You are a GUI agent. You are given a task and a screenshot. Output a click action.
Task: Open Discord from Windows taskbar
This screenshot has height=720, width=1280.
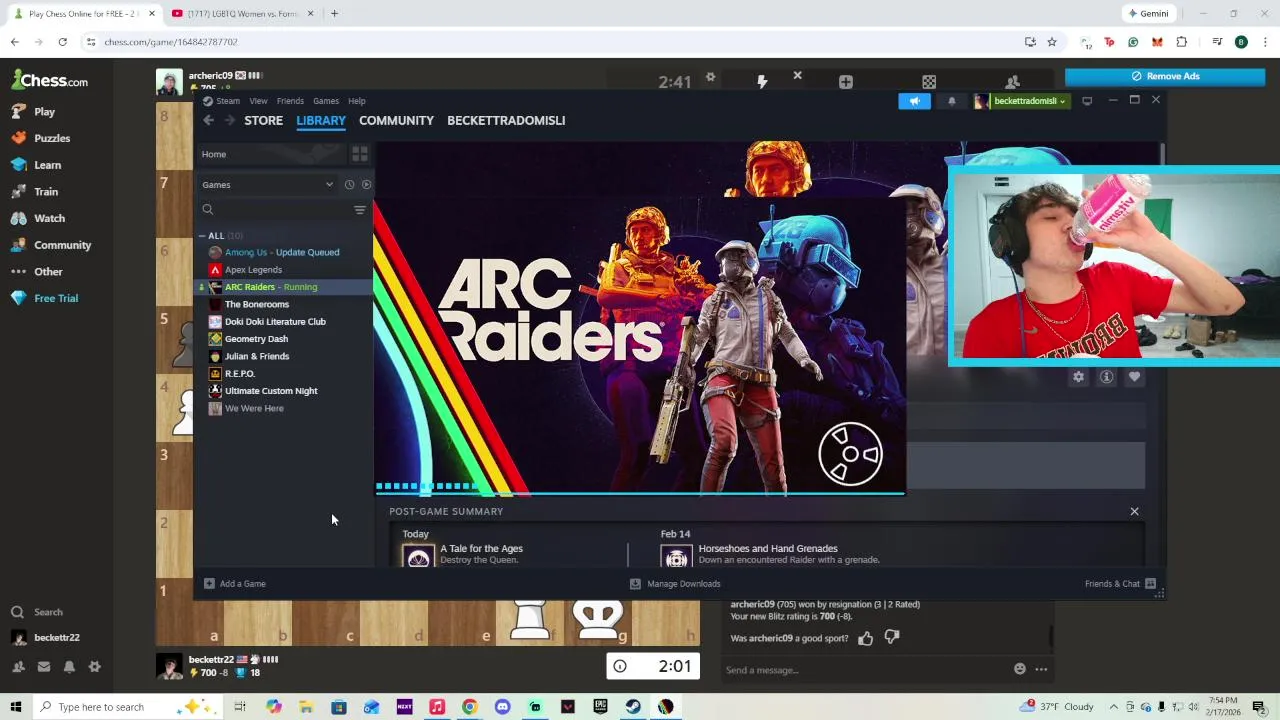(502, 707)
